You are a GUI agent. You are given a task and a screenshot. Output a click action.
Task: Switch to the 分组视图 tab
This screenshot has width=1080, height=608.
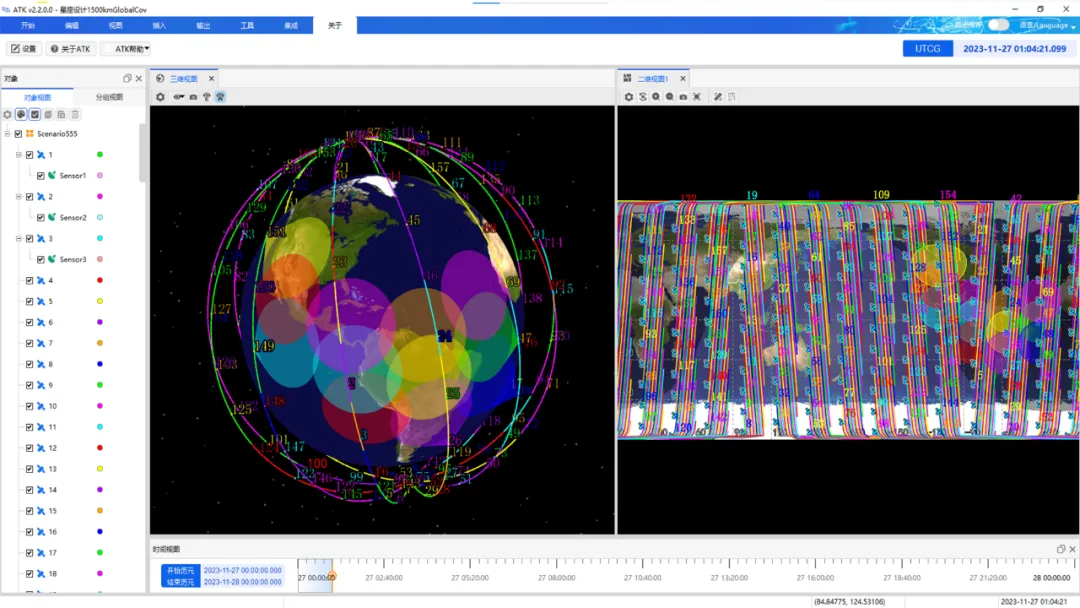pyautogui.click(x=109, y=97)
